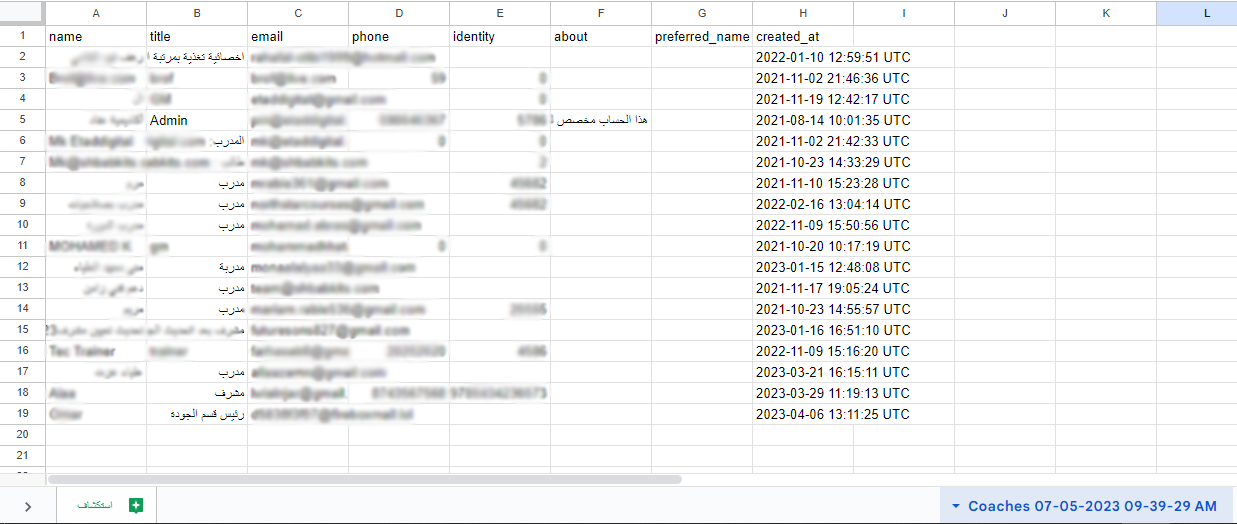Image resolution: width=1237 pixels, height=524 pixels.
Task: Select column F header
Action: tap(600, 13)
